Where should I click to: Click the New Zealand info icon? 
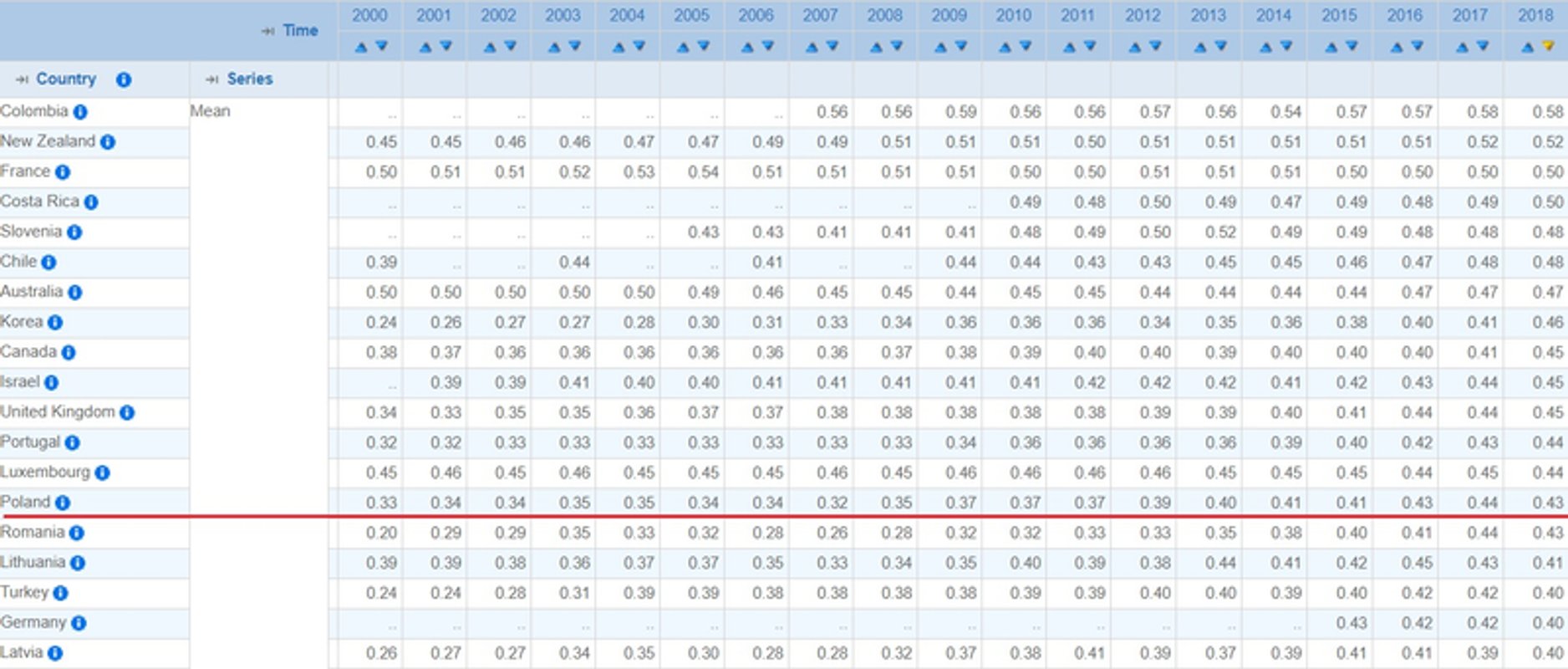pos(108,142)
